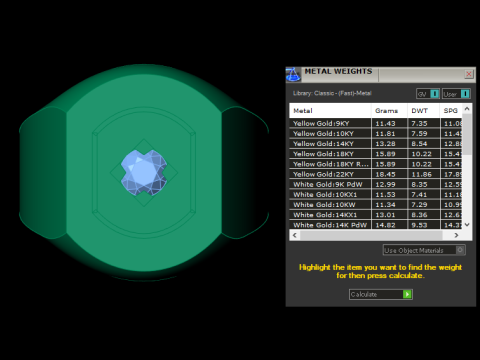Click the Use Object Materials button
The image size is (480, 360).
(x=424, y=250)
